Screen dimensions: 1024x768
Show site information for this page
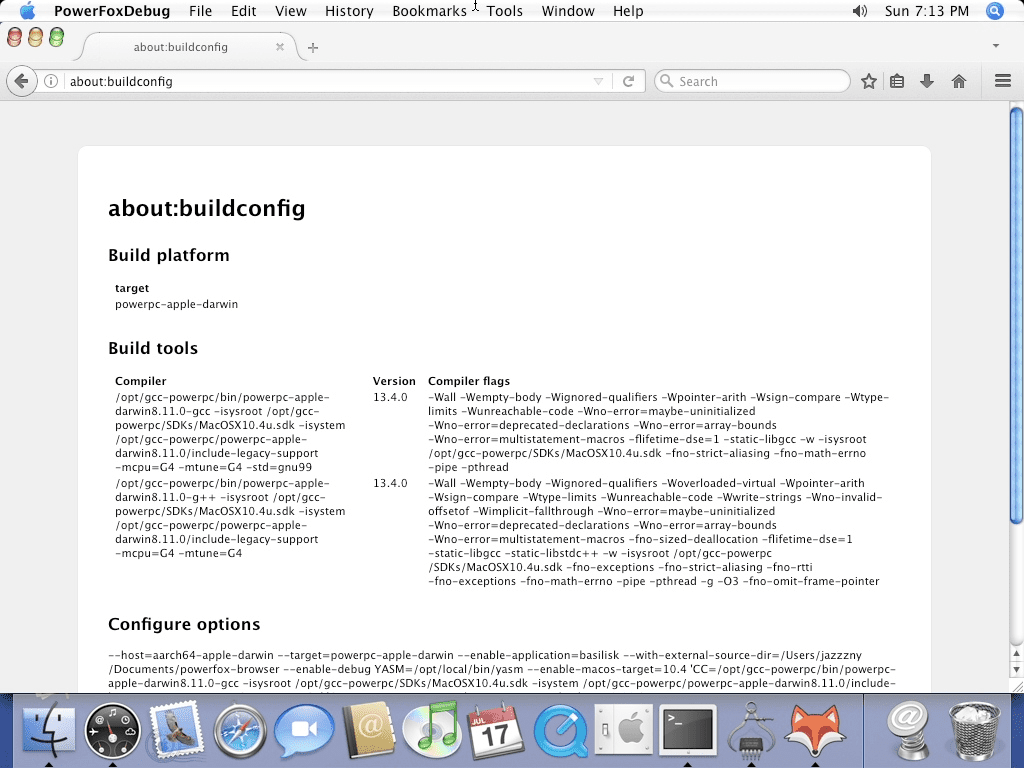point(51,81)
